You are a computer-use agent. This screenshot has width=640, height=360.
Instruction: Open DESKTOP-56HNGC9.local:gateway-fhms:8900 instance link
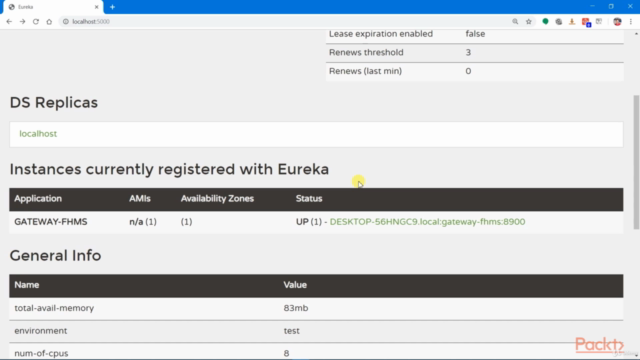[x=427, y=222]
